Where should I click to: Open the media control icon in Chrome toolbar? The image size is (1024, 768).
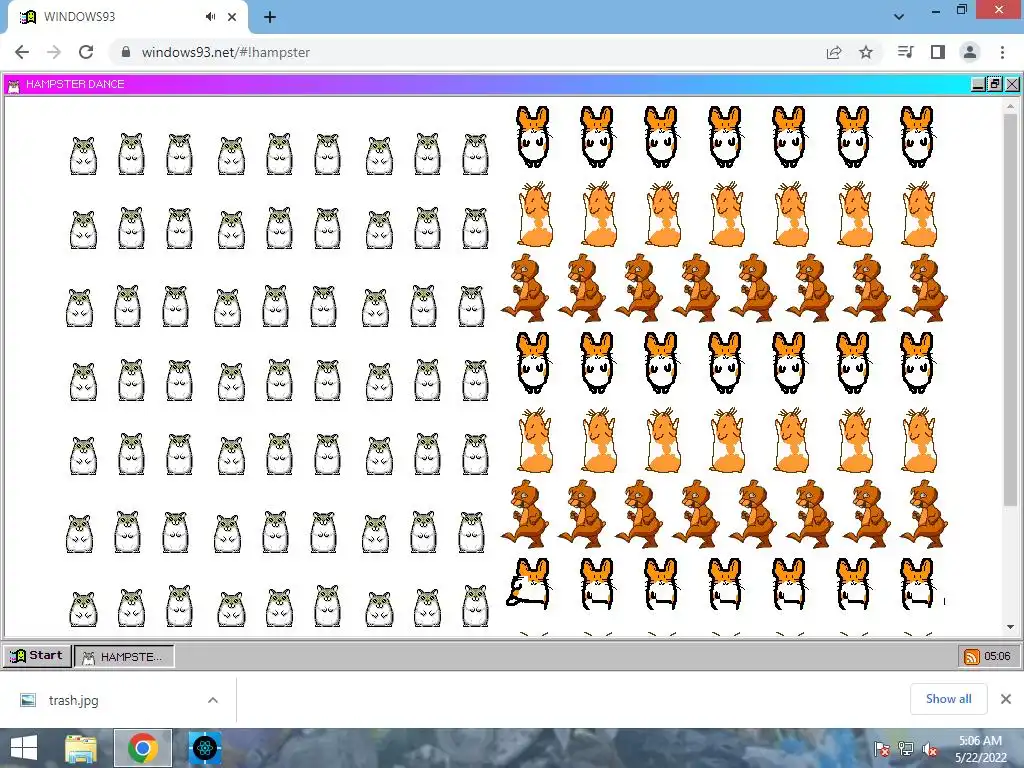905,52
